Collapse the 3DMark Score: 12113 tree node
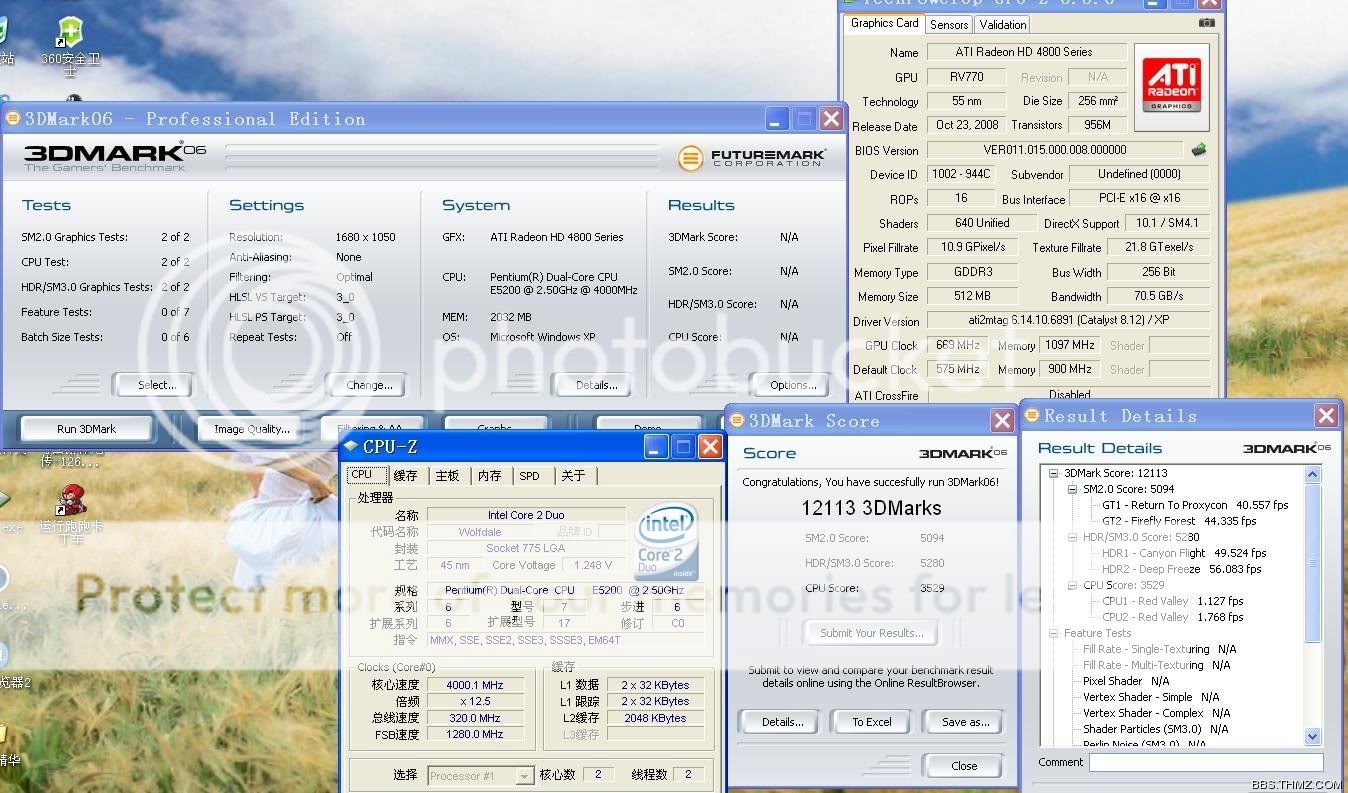The width and height of the screenshot is (1348, 793). [x=1054, y=473]
